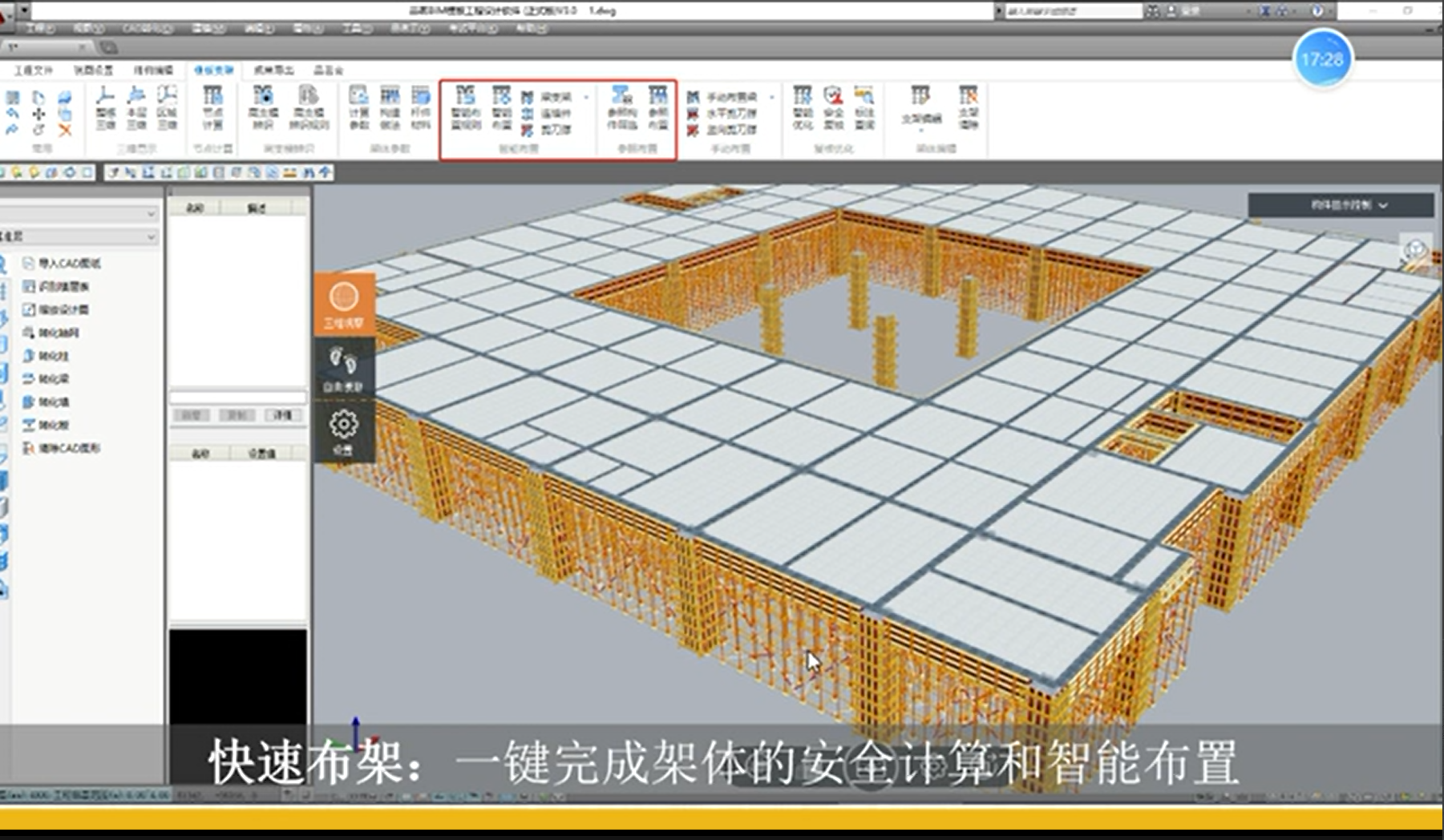
Task: Select the 模板支架 ribbon tab
Action: [x=213, y=71]
